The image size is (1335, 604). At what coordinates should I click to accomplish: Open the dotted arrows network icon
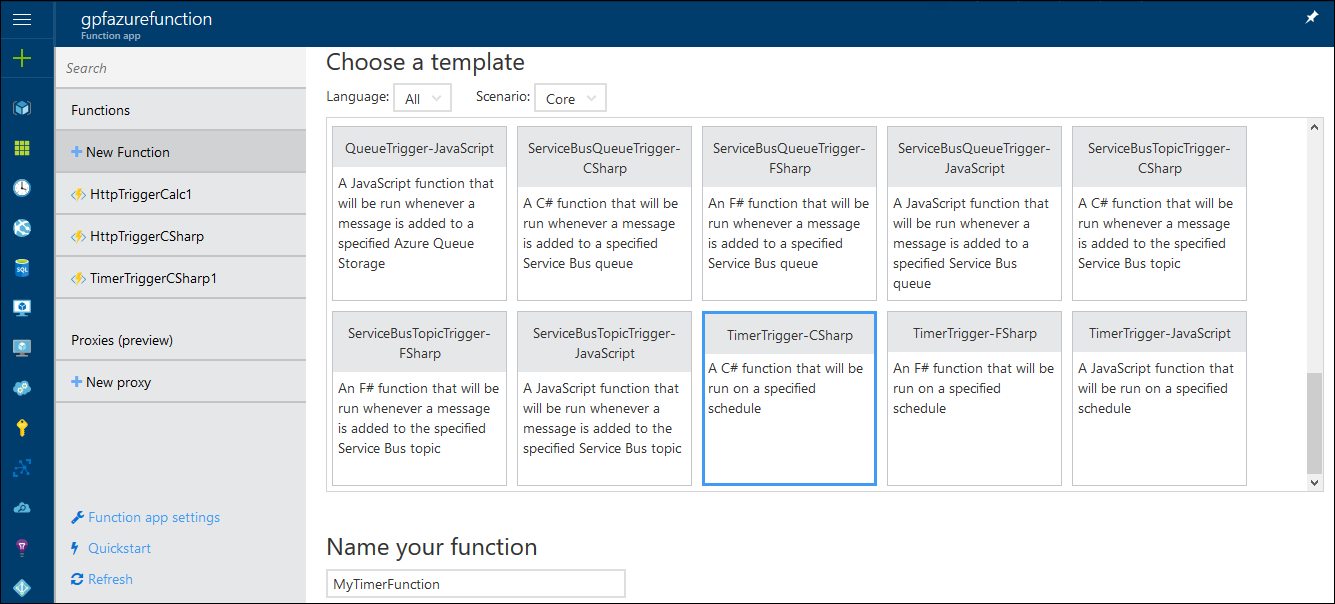pyautogui.click(x=21, y=467)
